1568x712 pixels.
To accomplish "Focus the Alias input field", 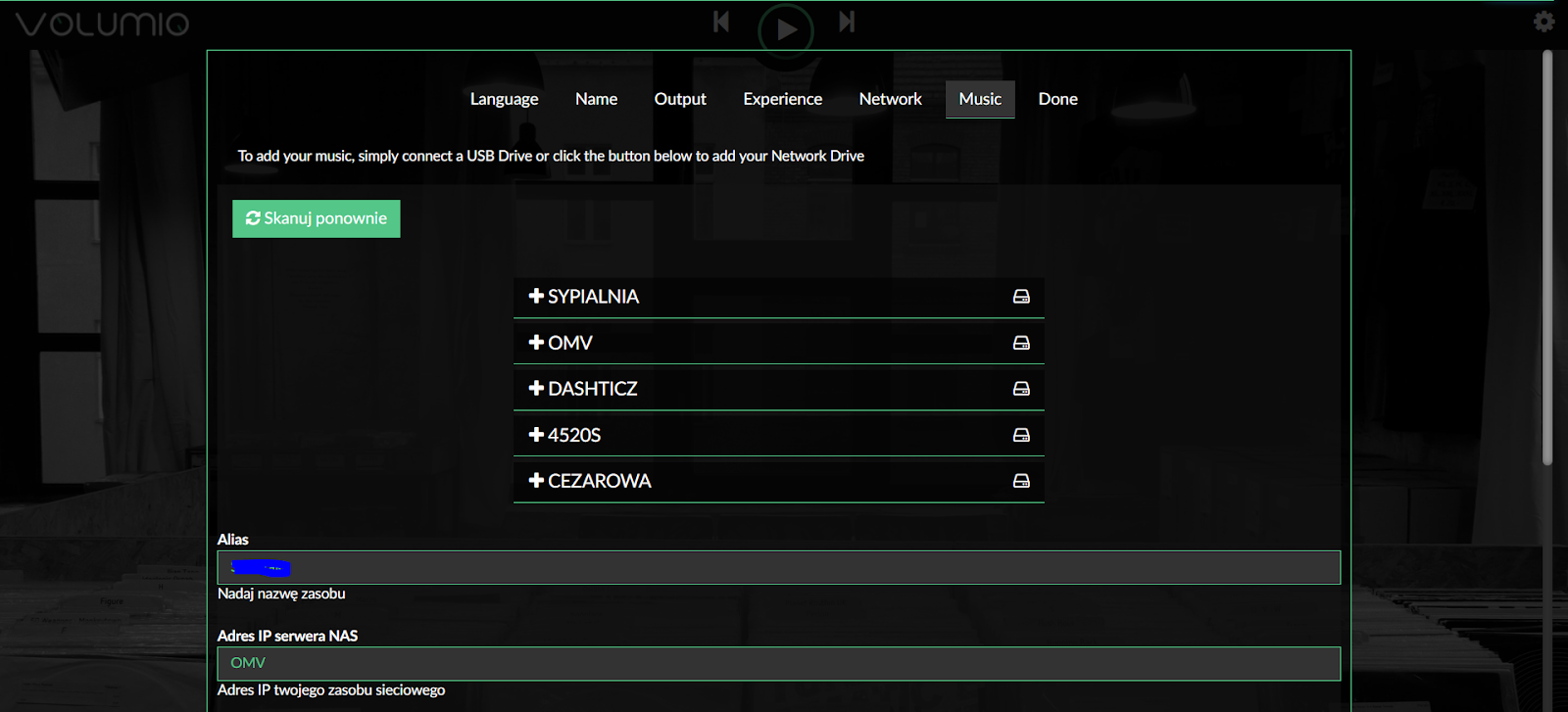I will [778, 567].
